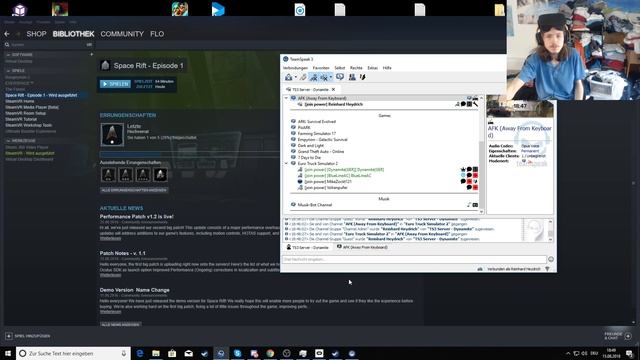Click the Permanent property link in info panel
Viewport: 640px width, 360px height.
(x=530, y=151)
